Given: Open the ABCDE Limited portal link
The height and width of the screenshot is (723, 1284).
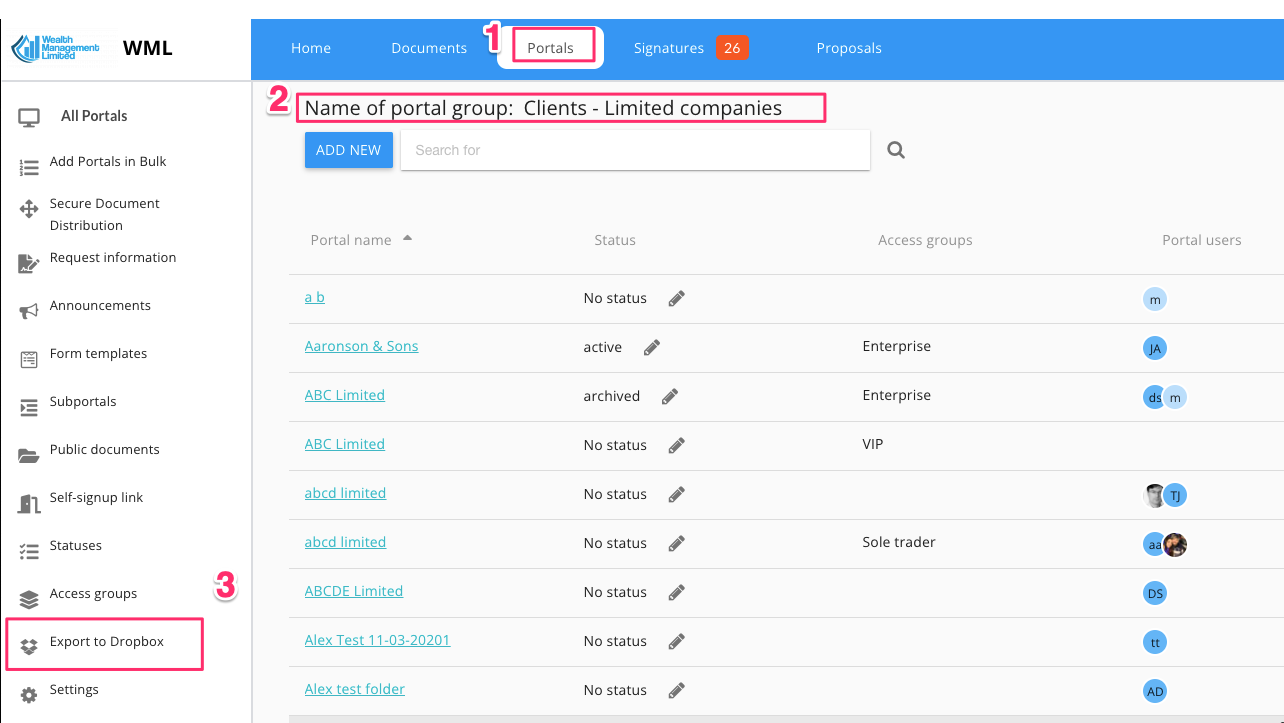Looking at the screenshot, I should (353, 591).
